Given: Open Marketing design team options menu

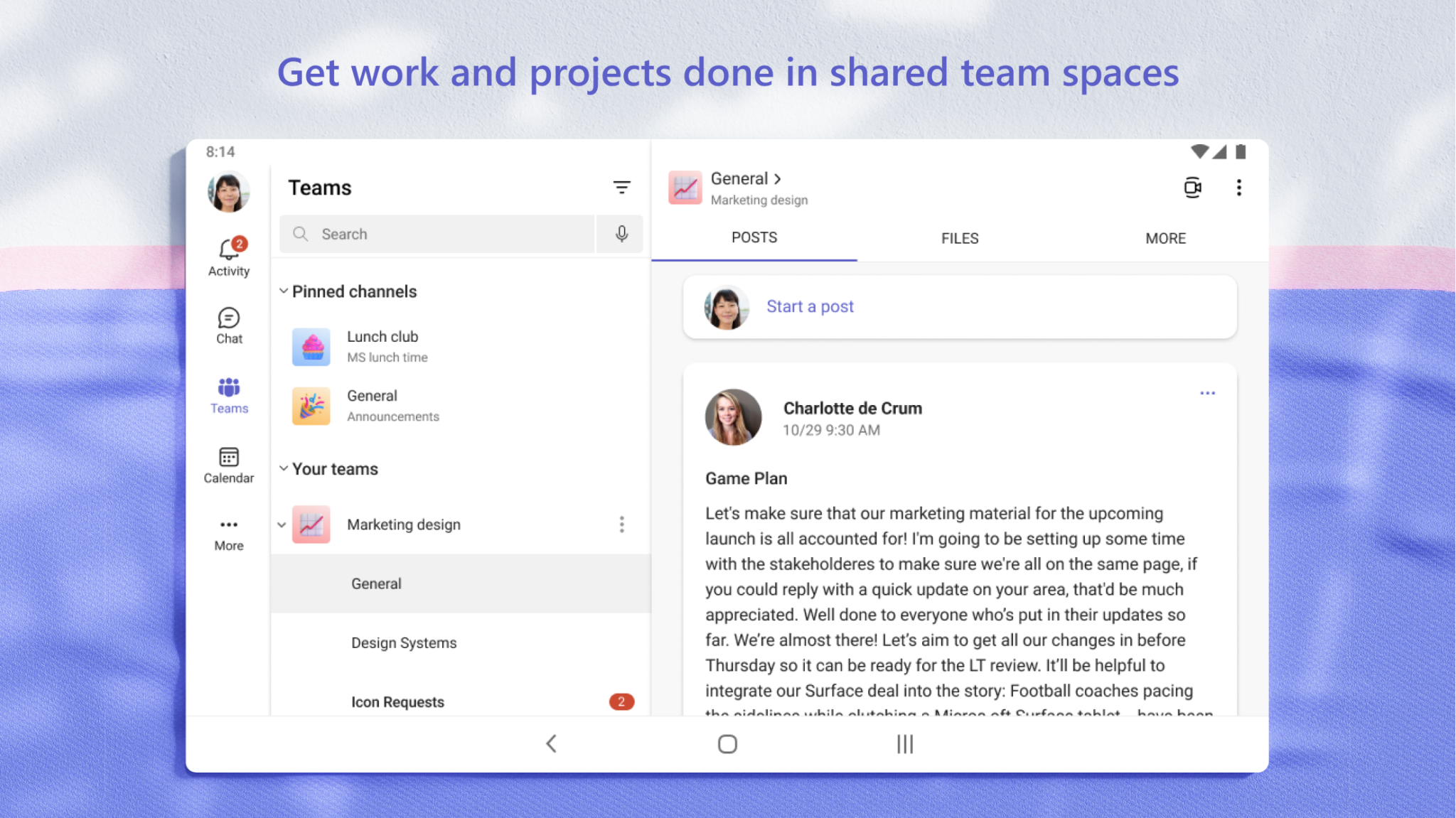Looking at the screenshot, I should pyautogui.click(x=621, y=524).
